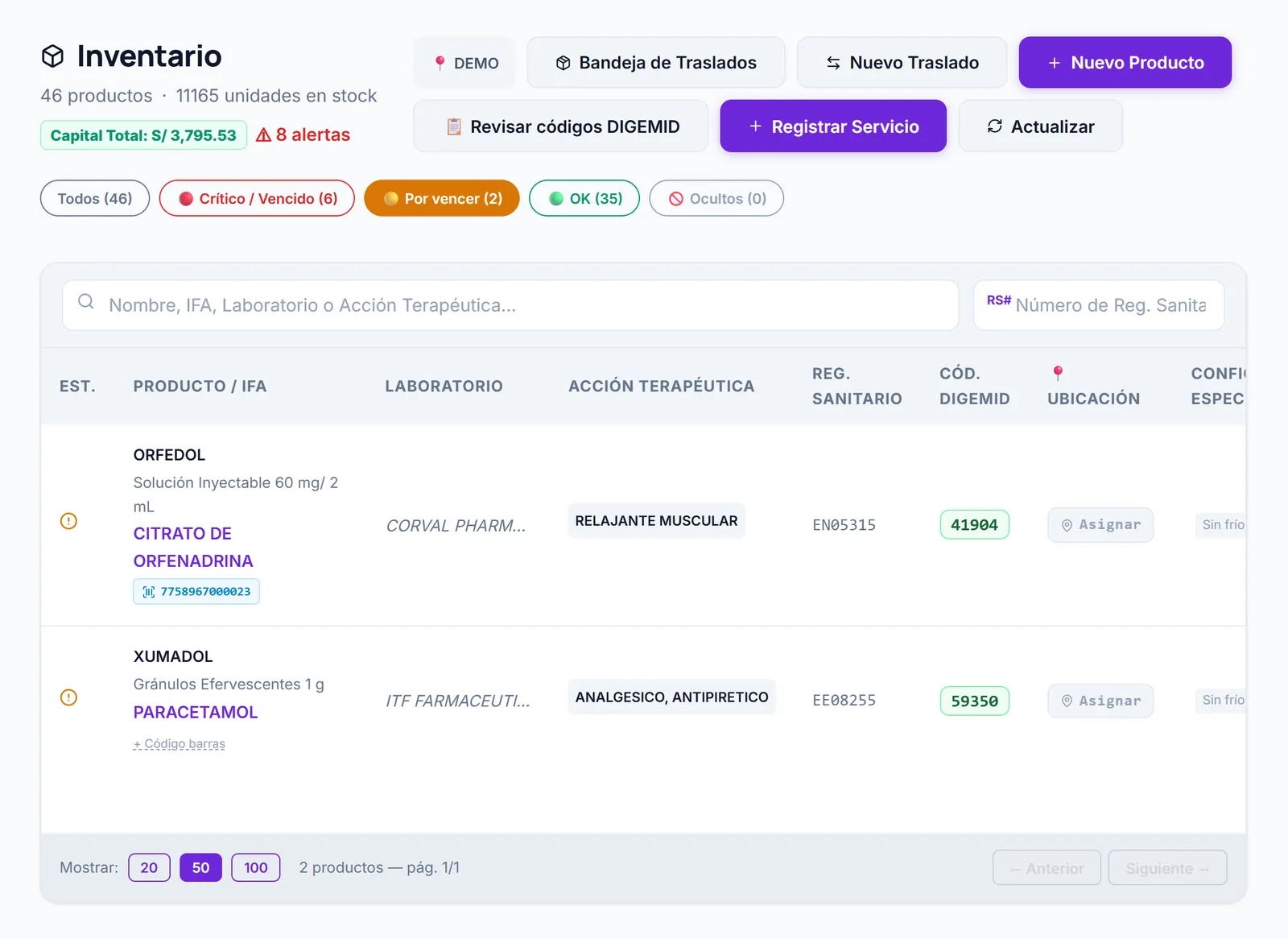Refresh with the Actualizar button
Screen dimensions: 1288x939
tap(1041, 126)
